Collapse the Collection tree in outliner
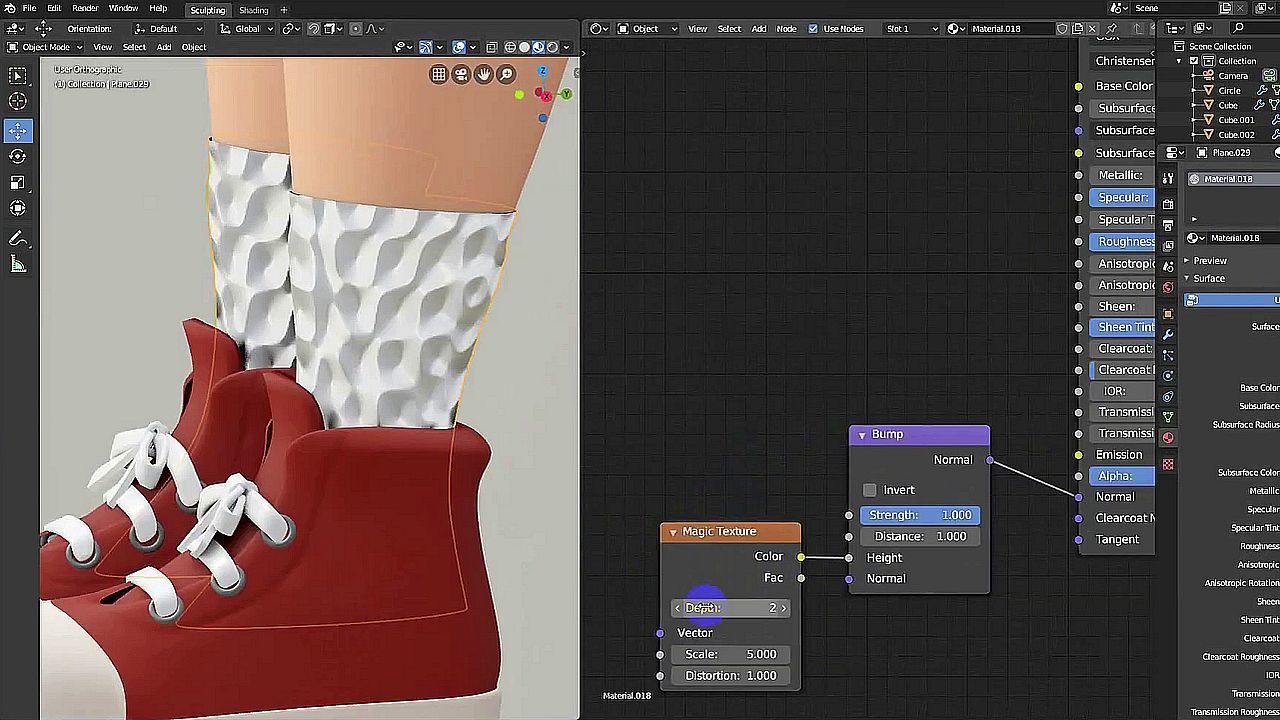The height and width of the screenshot is (720, 1280). tap(1180, 61)
